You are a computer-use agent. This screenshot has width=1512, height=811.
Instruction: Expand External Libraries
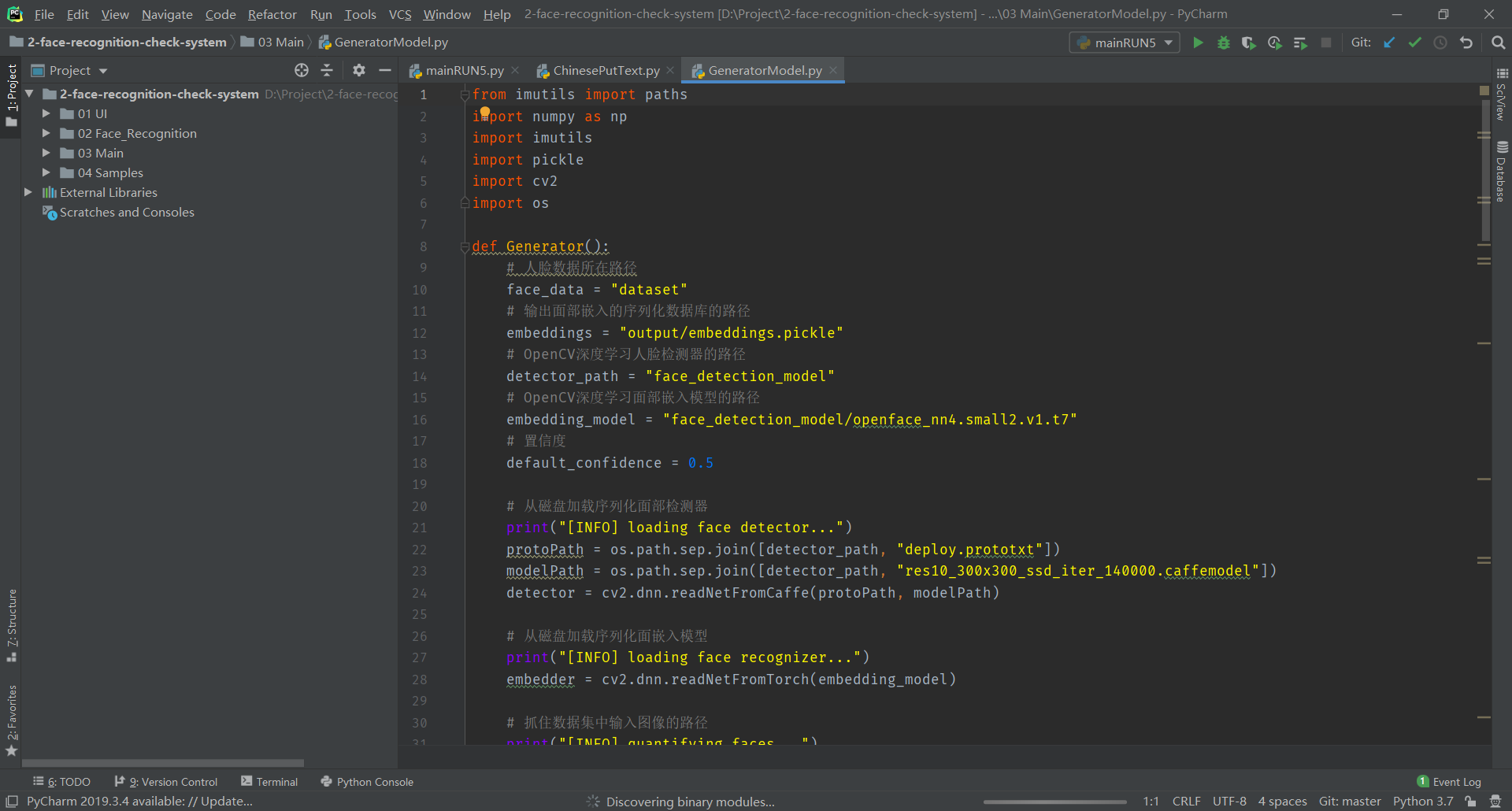click(29, 192)
